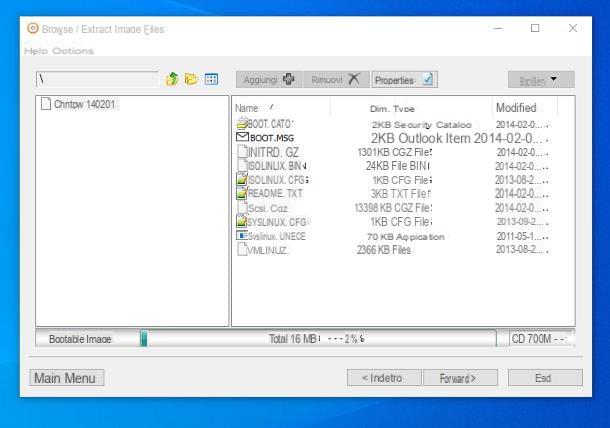Click the Esci exit button
This screenshot has width=610, height=428.
coord(545,378)
